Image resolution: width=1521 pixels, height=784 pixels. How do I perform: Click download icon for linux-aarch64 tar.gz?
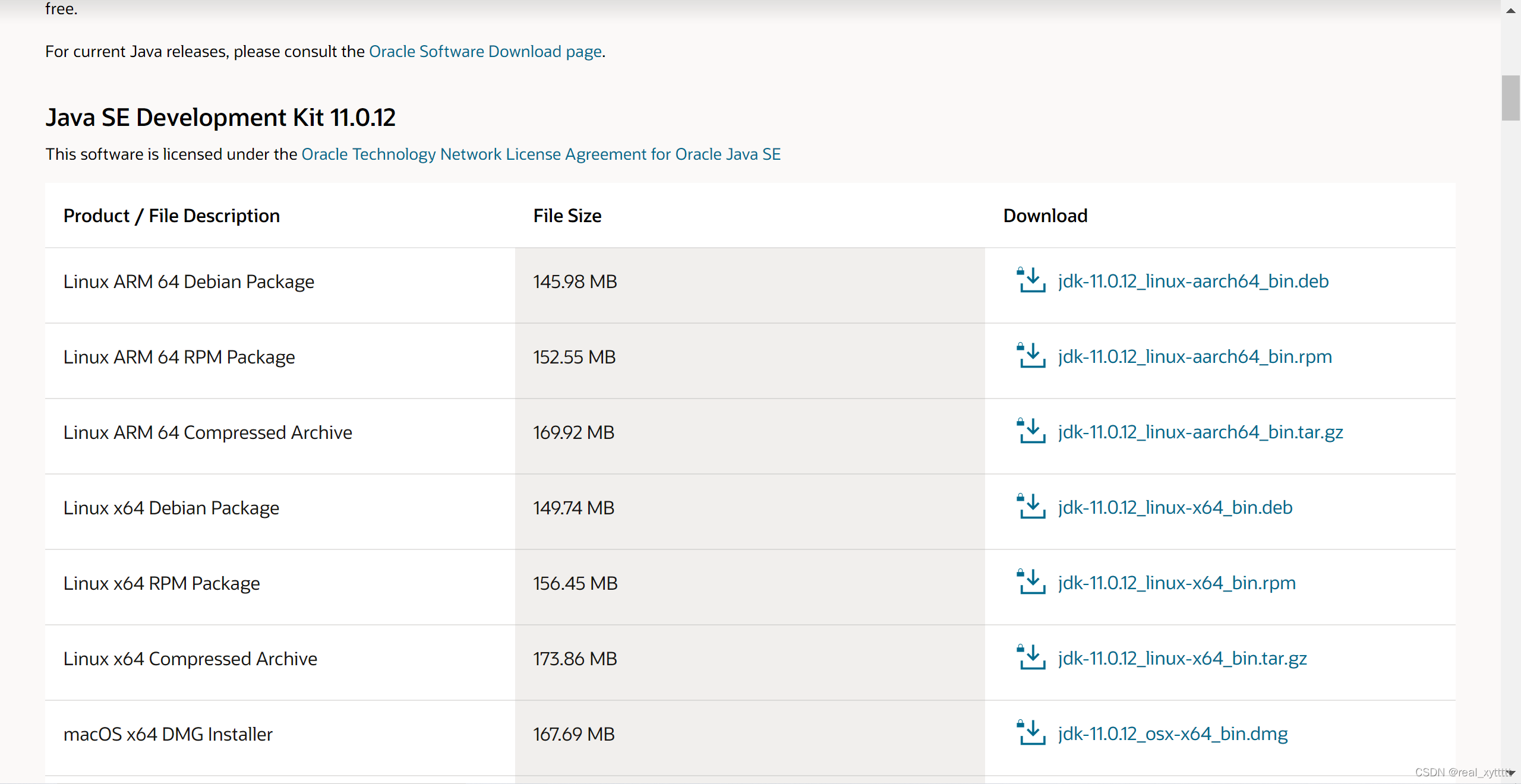[x=1031, y=431]
